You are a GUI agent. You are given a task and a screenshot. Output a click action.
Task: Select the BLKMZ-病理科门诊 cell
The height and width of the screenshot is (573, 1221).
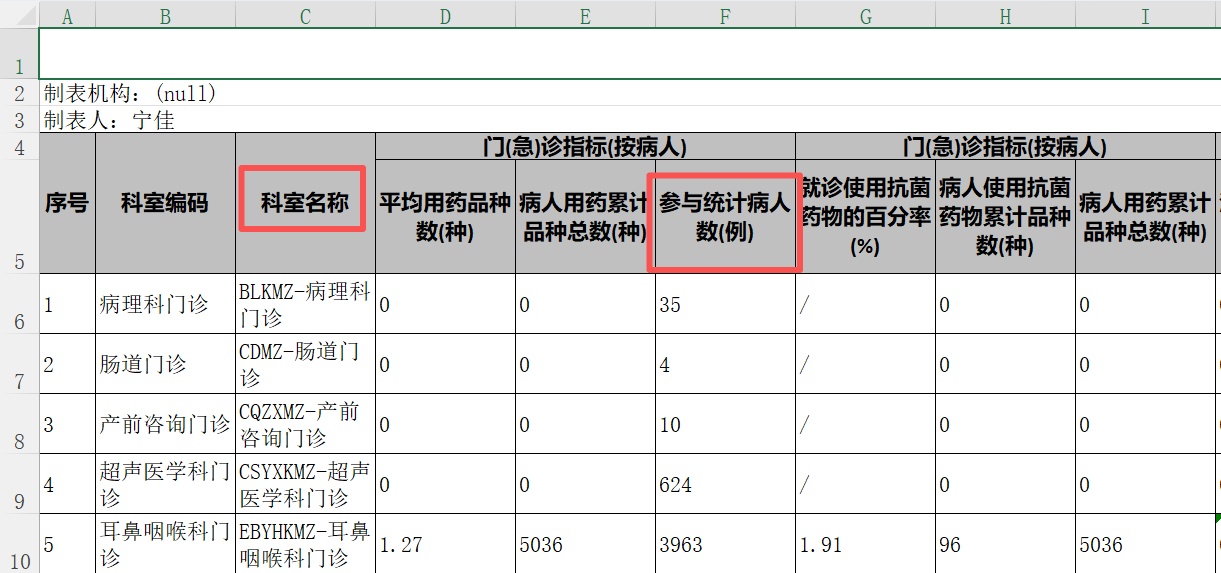click(x=305, y=304)
